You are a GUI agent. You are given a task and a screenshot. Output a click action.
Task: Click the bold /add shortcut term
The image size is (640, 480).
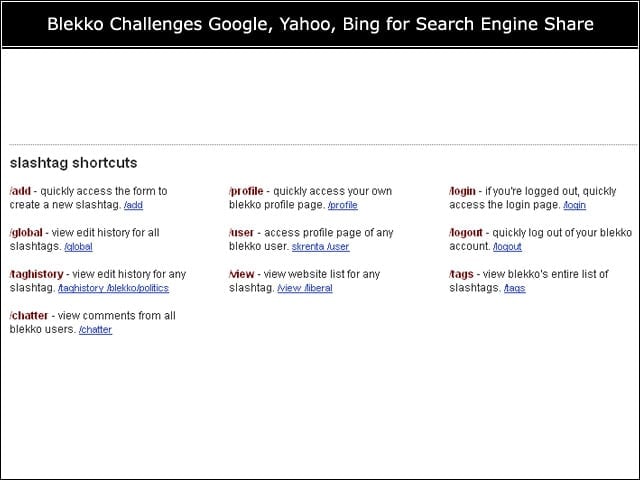point(20,191)
